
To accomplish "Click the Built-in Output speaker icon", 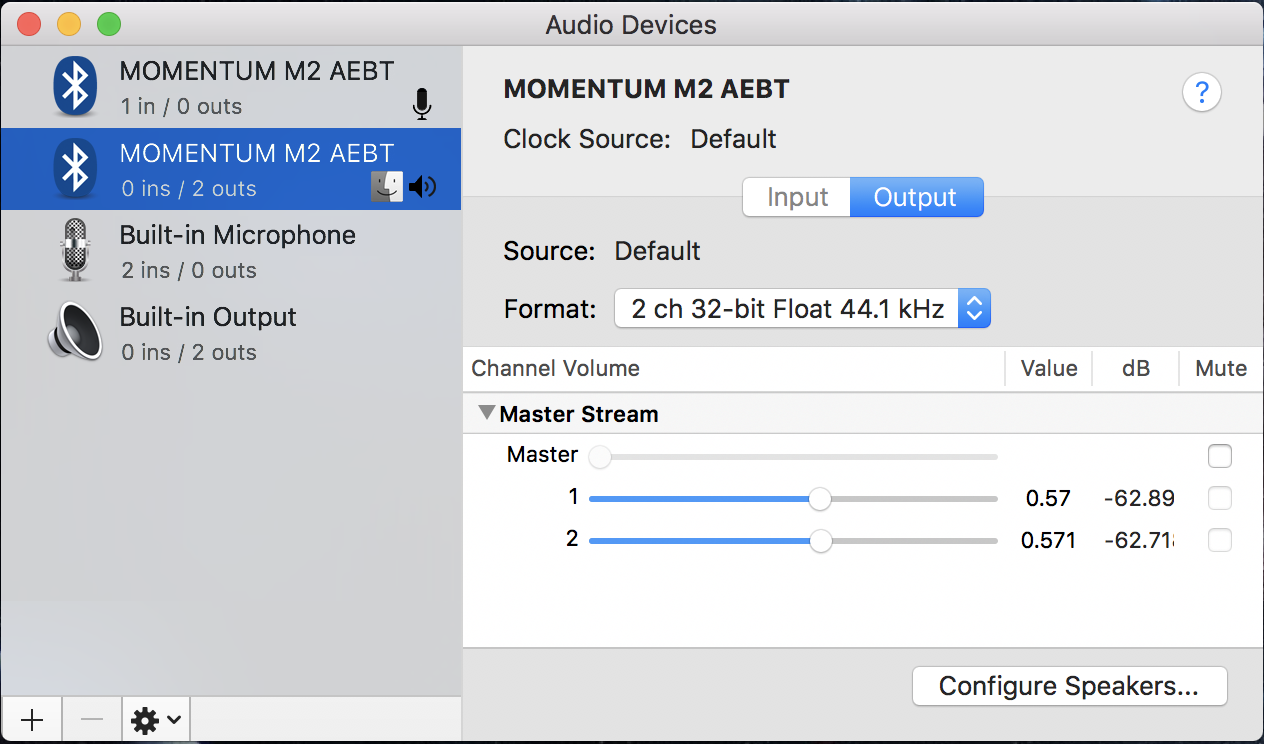I will (x=75, y=332).
